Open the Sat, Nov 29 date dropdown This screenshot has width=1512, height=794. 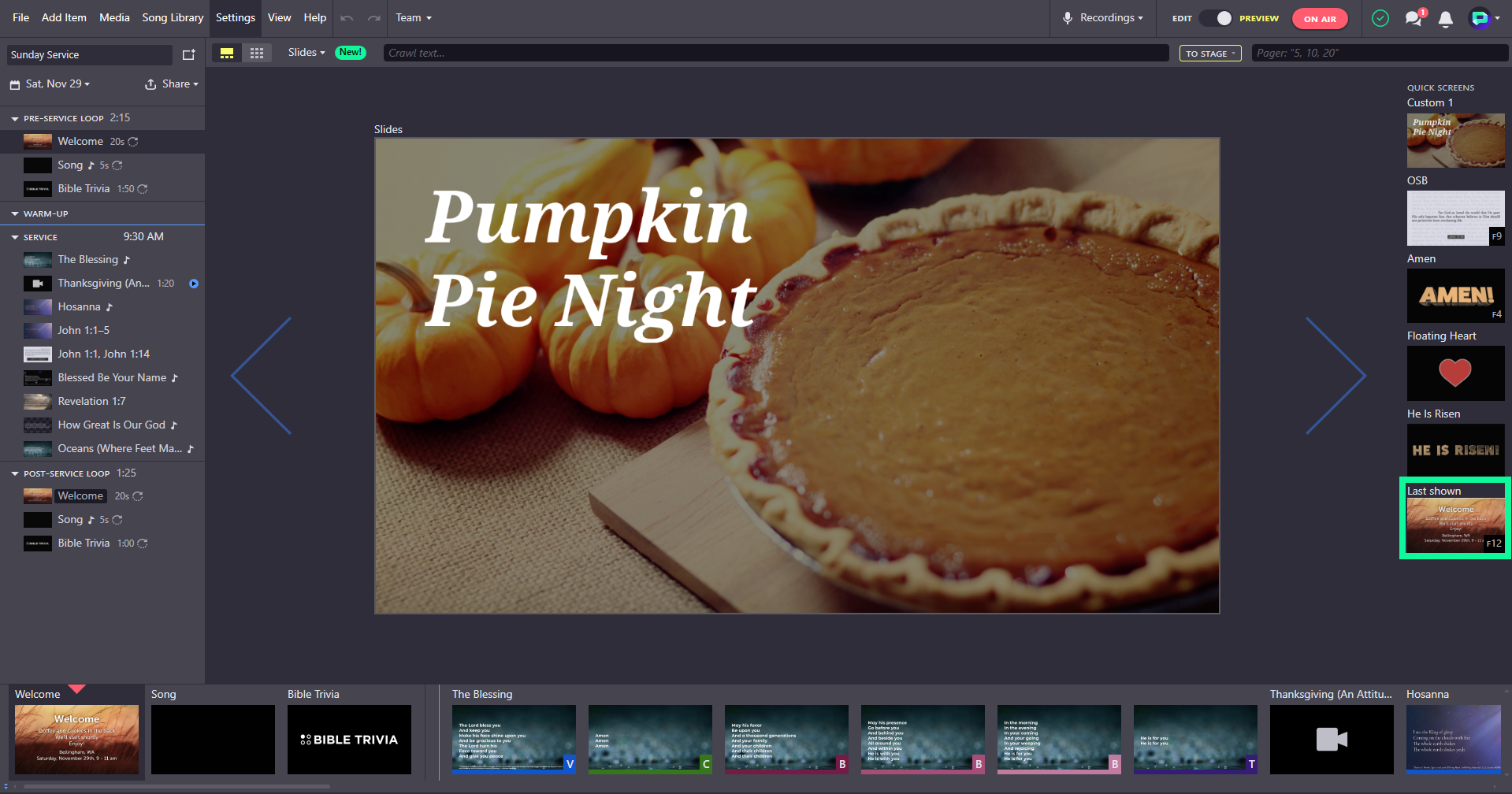point(58,83)
